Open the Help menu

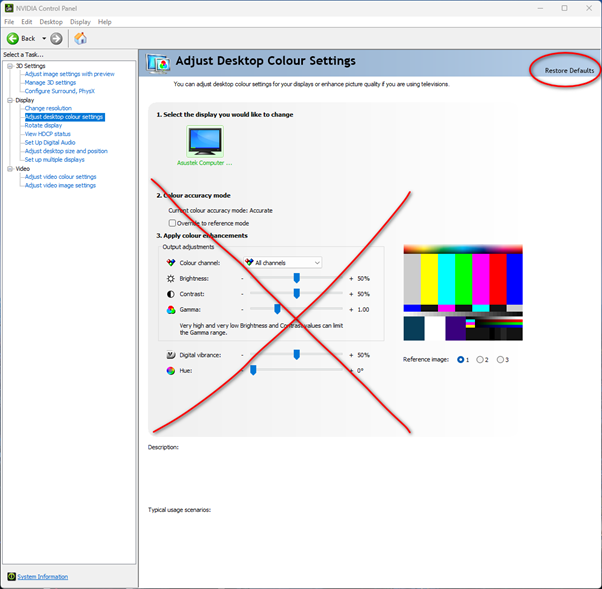(x=104, y=21)
